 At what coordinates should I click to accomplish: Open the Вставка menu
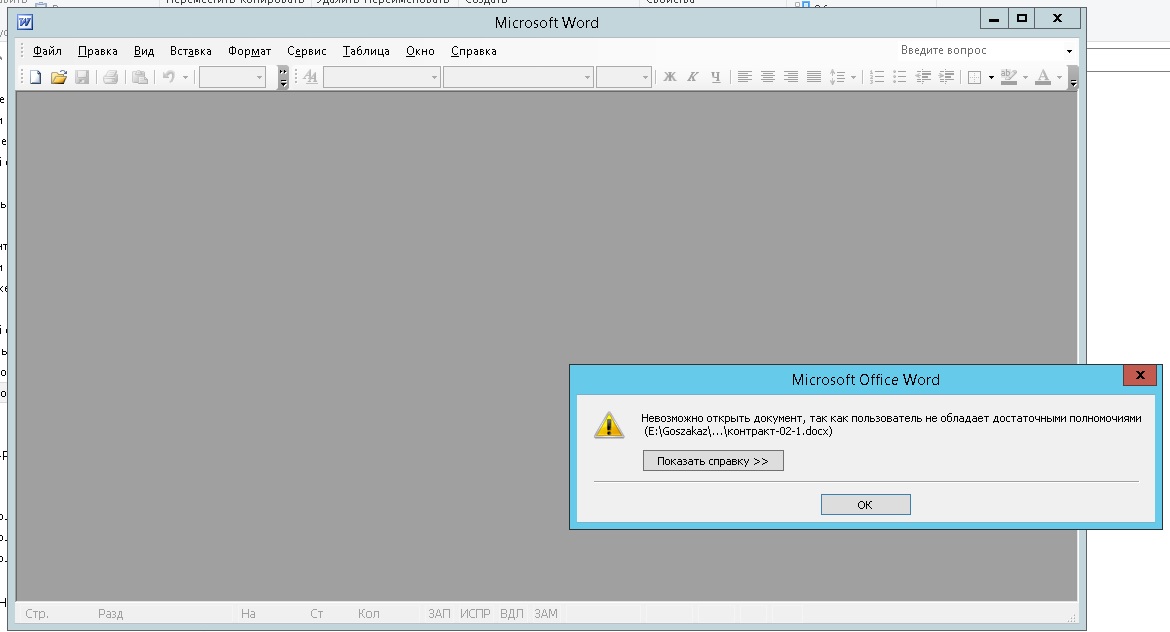tap(190, 51)
